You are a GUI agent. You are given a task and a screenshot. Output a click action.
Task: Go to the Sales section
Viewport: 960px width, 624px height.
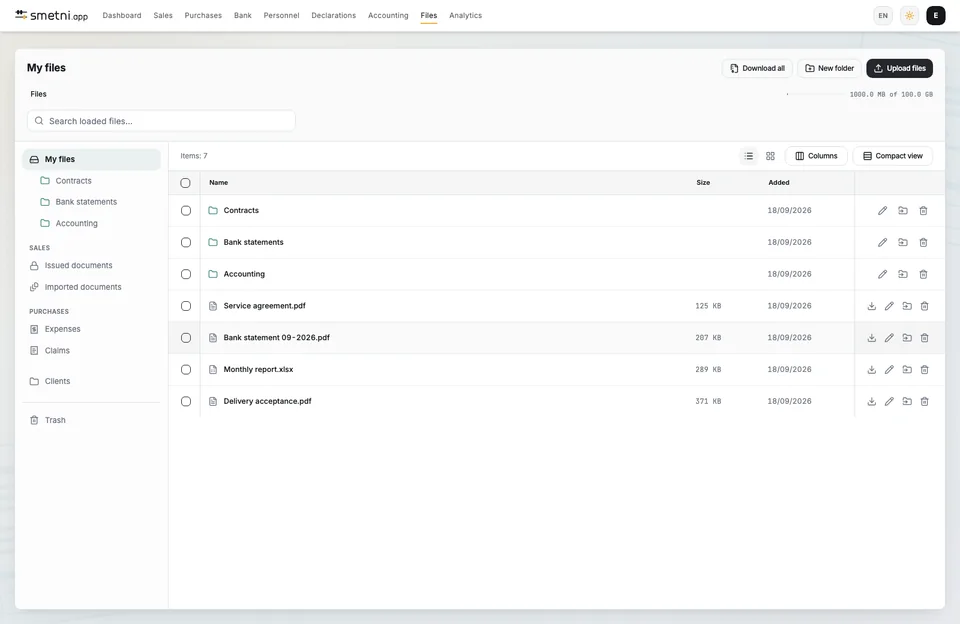pos(163,15)
